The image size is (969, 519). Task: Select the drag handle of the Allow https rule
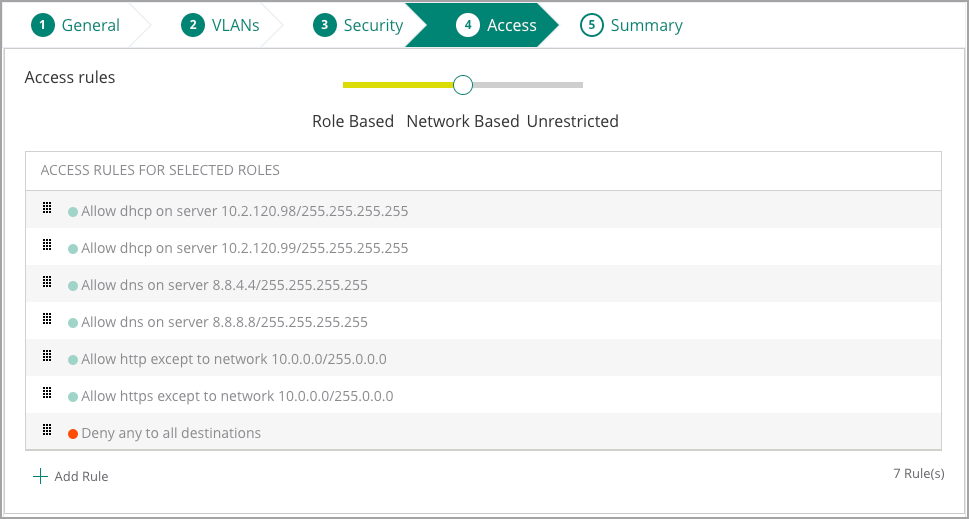tap(46, 392)
